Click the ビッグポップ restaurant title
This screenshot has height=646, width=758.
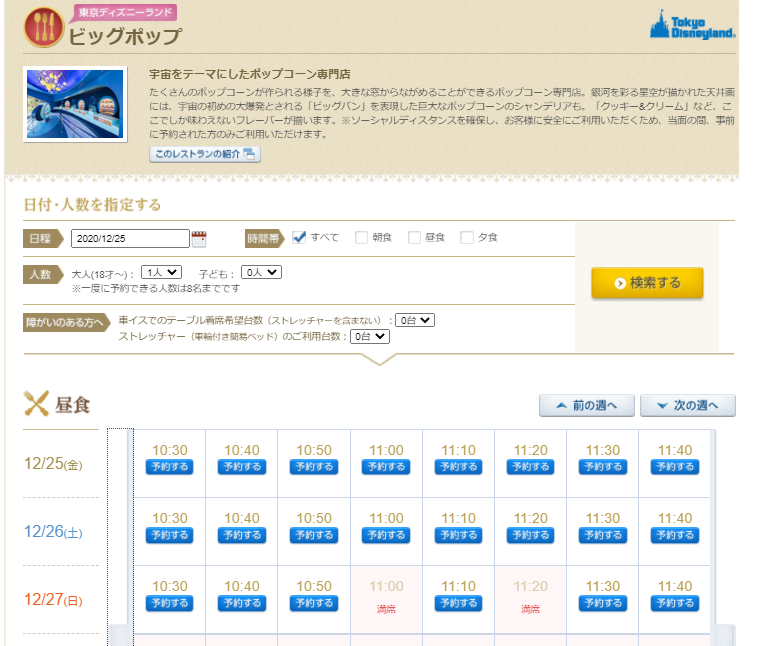pos(125,36)
